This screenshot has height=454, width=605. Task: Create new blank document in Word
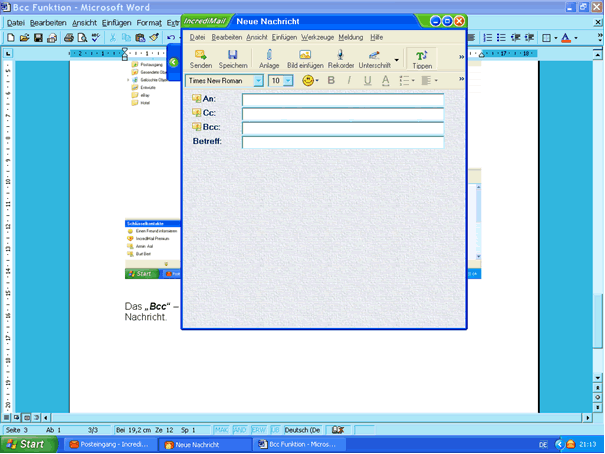point(11,37)
